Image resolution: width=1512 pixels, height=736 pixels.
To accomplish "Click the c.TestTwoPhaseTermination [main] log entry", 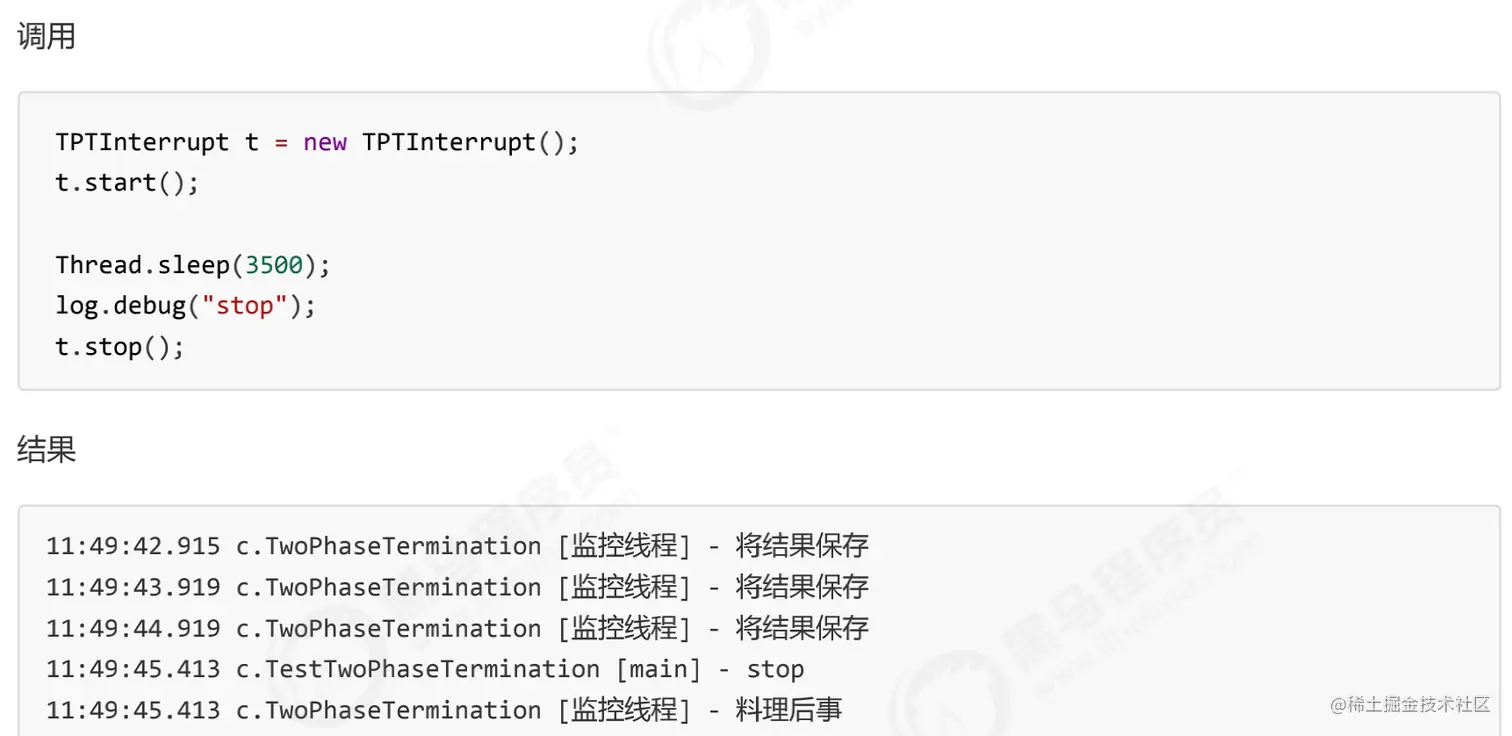I will point(462,669).
